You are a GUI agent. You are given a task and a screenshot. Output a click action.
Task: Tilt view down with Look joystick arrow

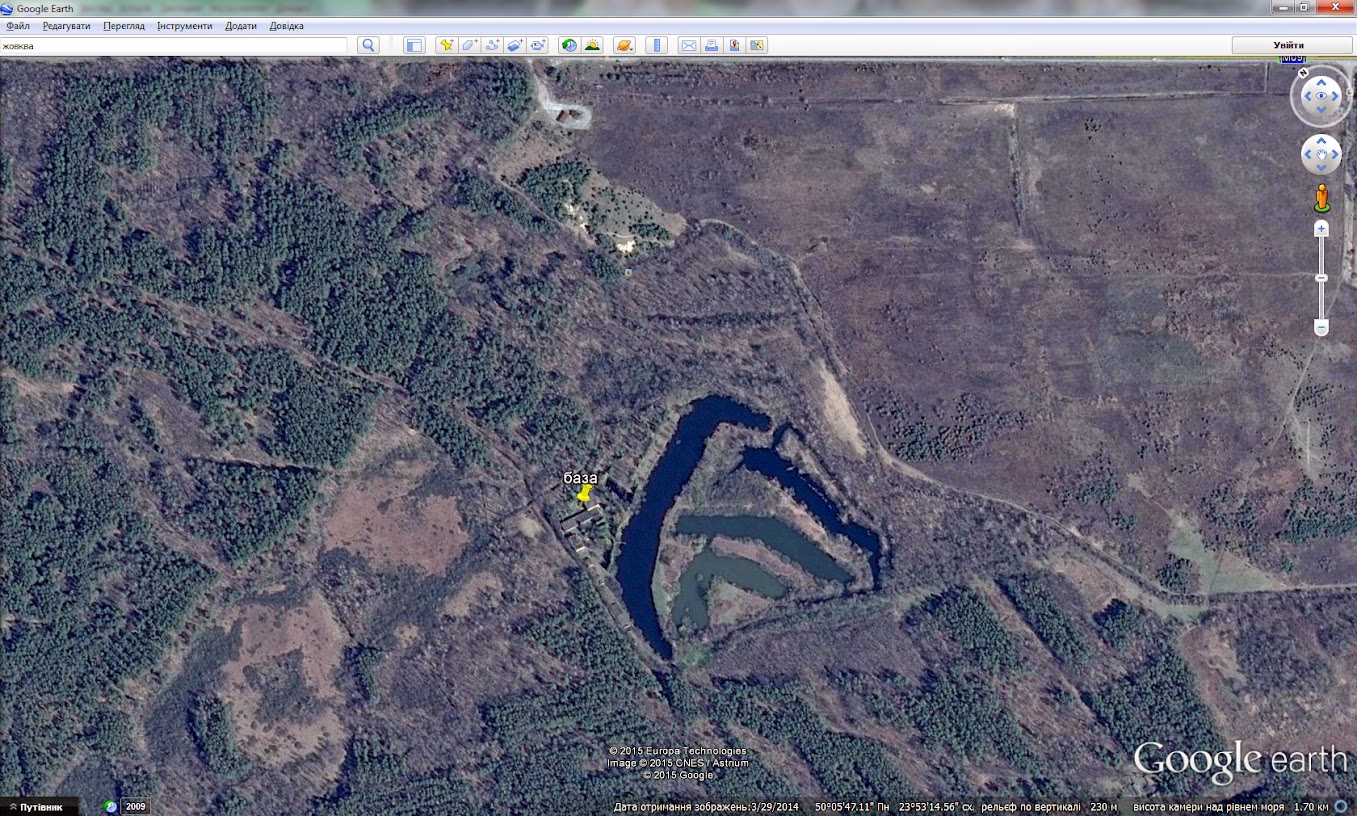click(x=1322, y=112)
